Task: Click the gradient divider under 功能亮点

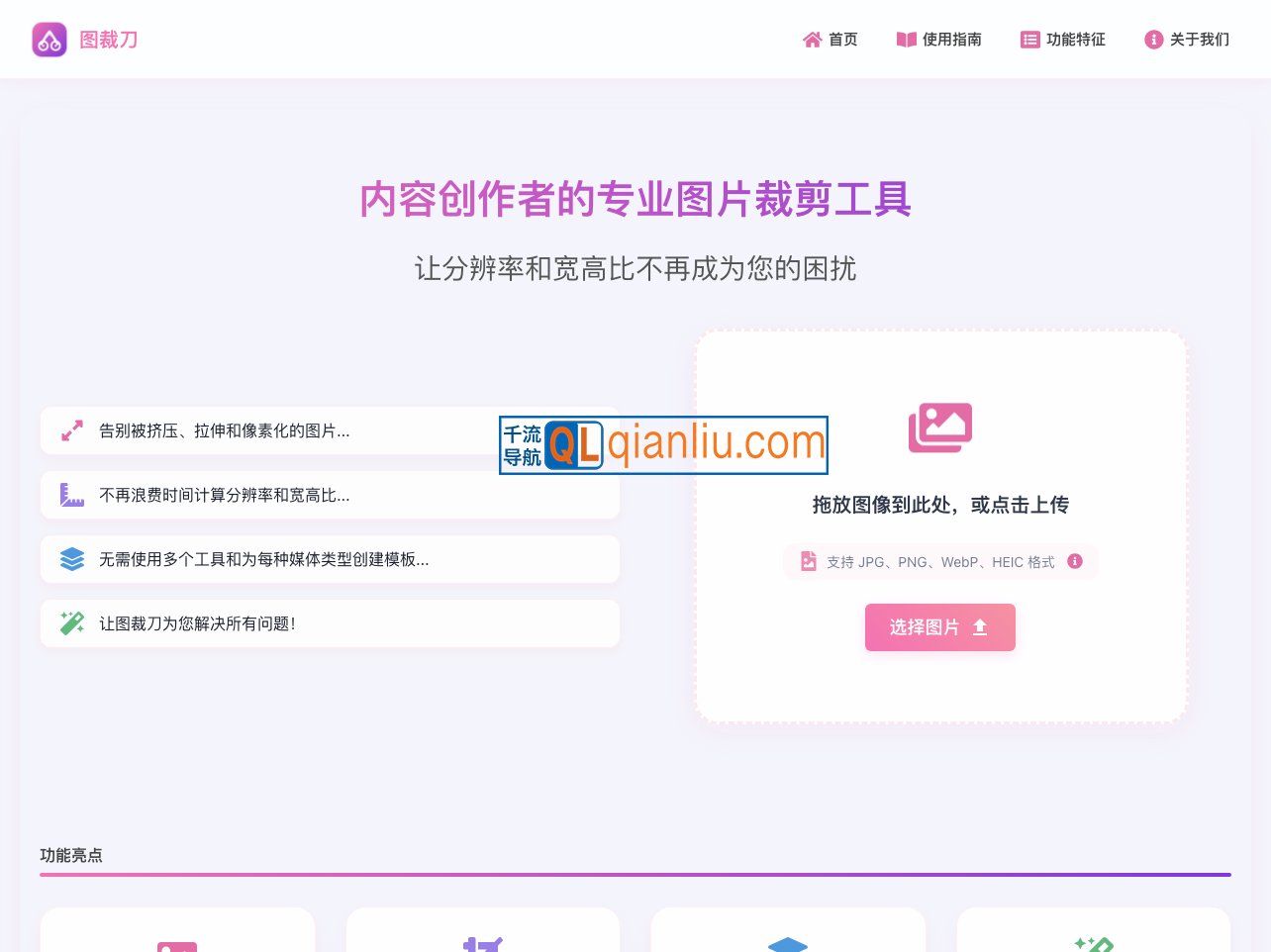Action: pos(635,875)
